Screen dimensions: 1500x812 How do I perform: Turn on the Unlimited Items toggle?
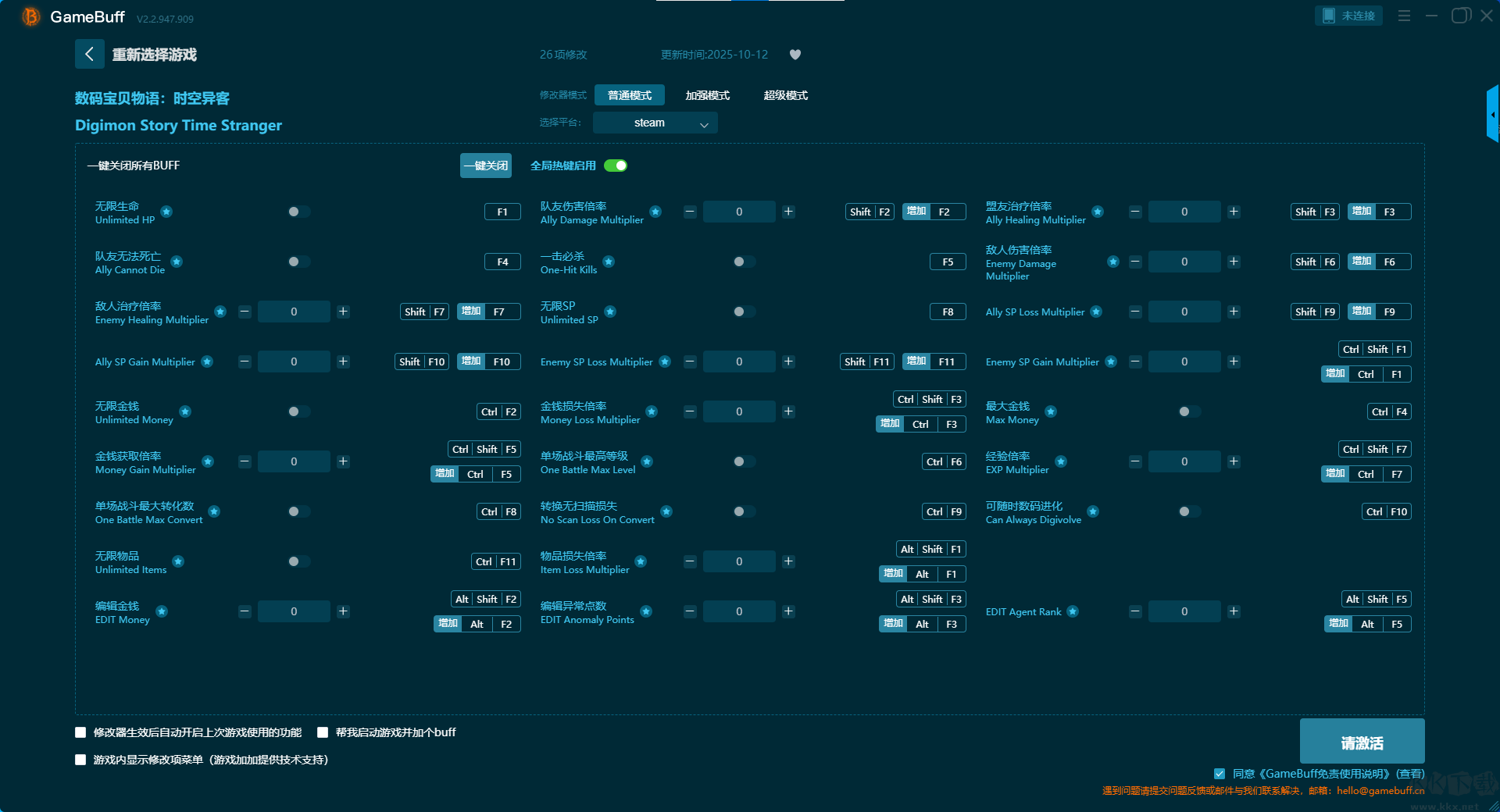point(298,561)
